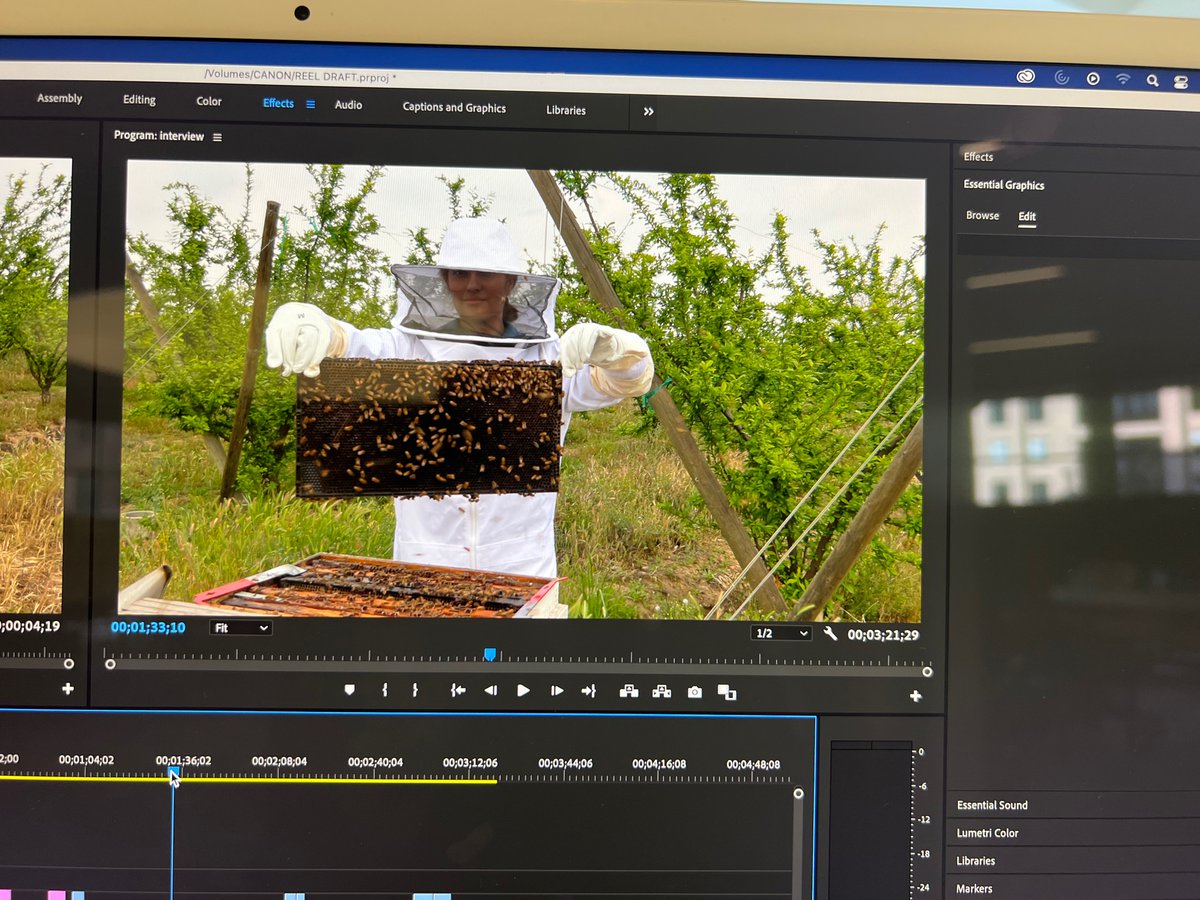Switch to Browse in Essential Graphics
1200x900 pixels.
click(x=982, y=215)
